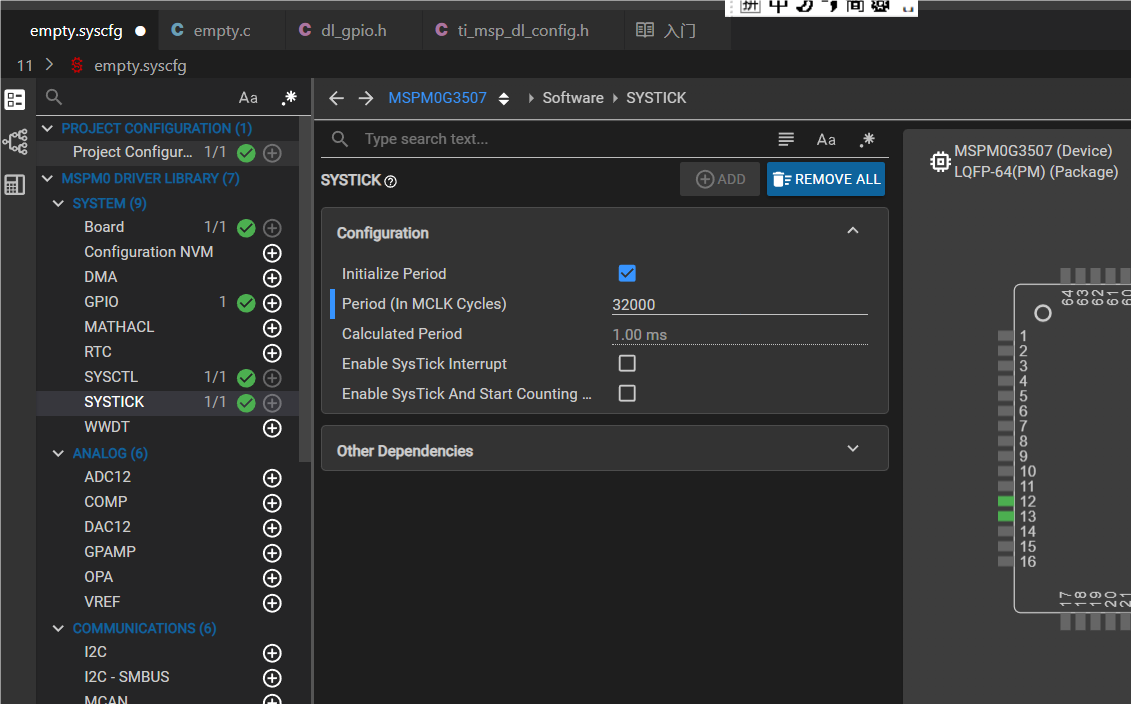The height and width of the screenshot is (704, 1131).
Task: Collapse the Configuration section
Action: 853,231
